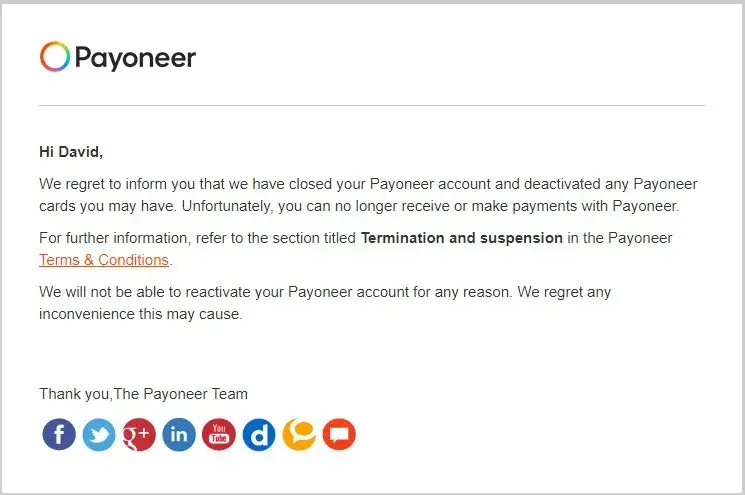Click the bold 'Hi David,' greeting
Screen dimensions: 745x495
click(x=71, y=152)
